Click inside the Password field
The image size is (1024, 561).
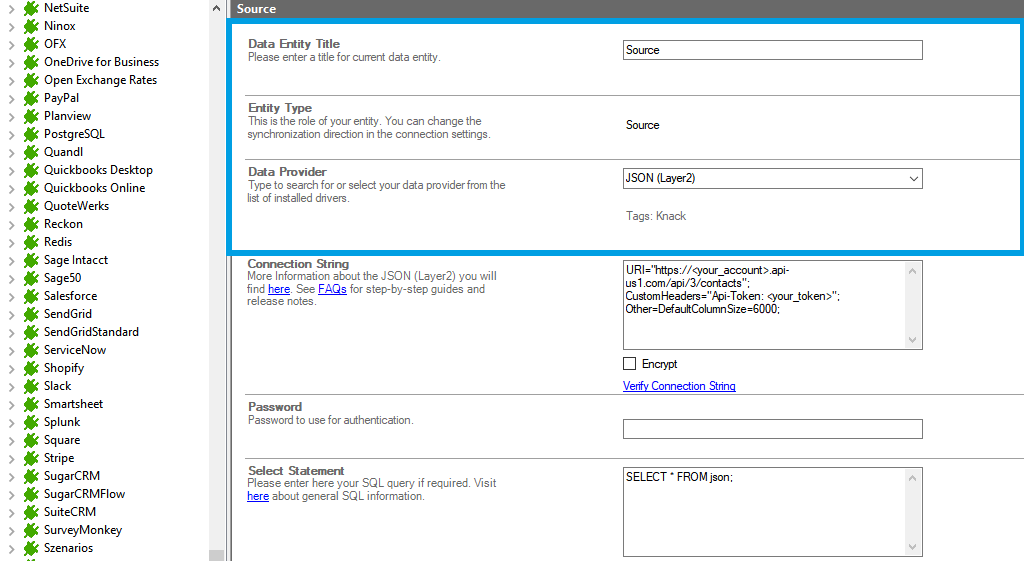[772, 429]
